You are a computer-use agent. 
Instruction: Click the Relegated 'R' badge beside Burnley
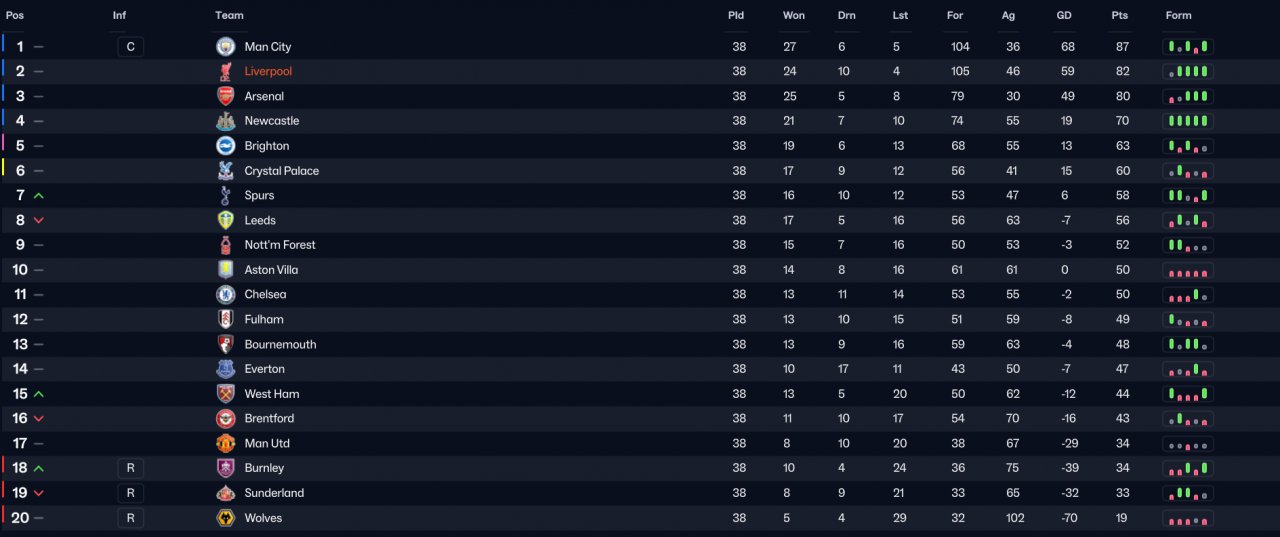(x=130, y=468)
